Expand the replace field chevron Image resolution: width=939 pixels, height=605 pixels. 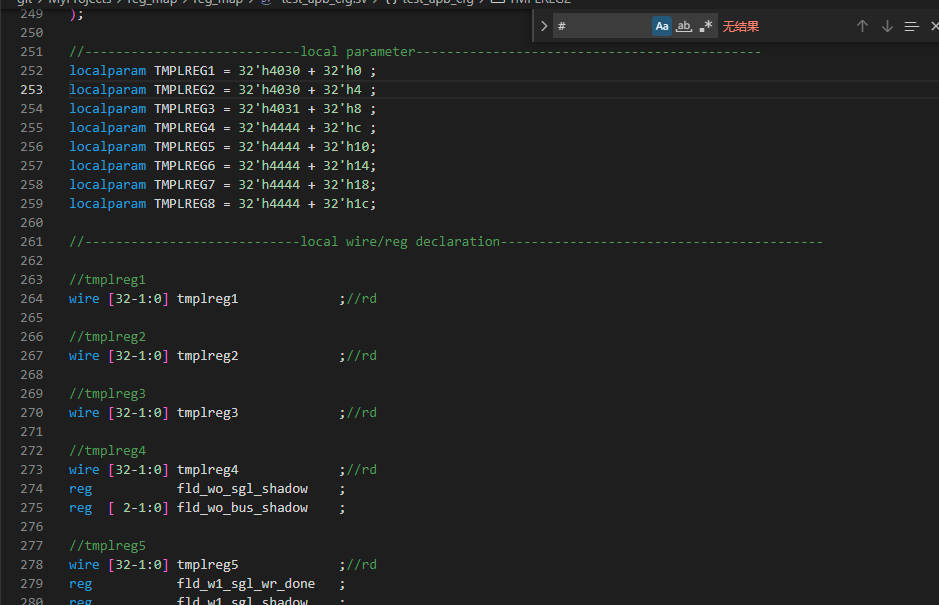coord(543,26)
